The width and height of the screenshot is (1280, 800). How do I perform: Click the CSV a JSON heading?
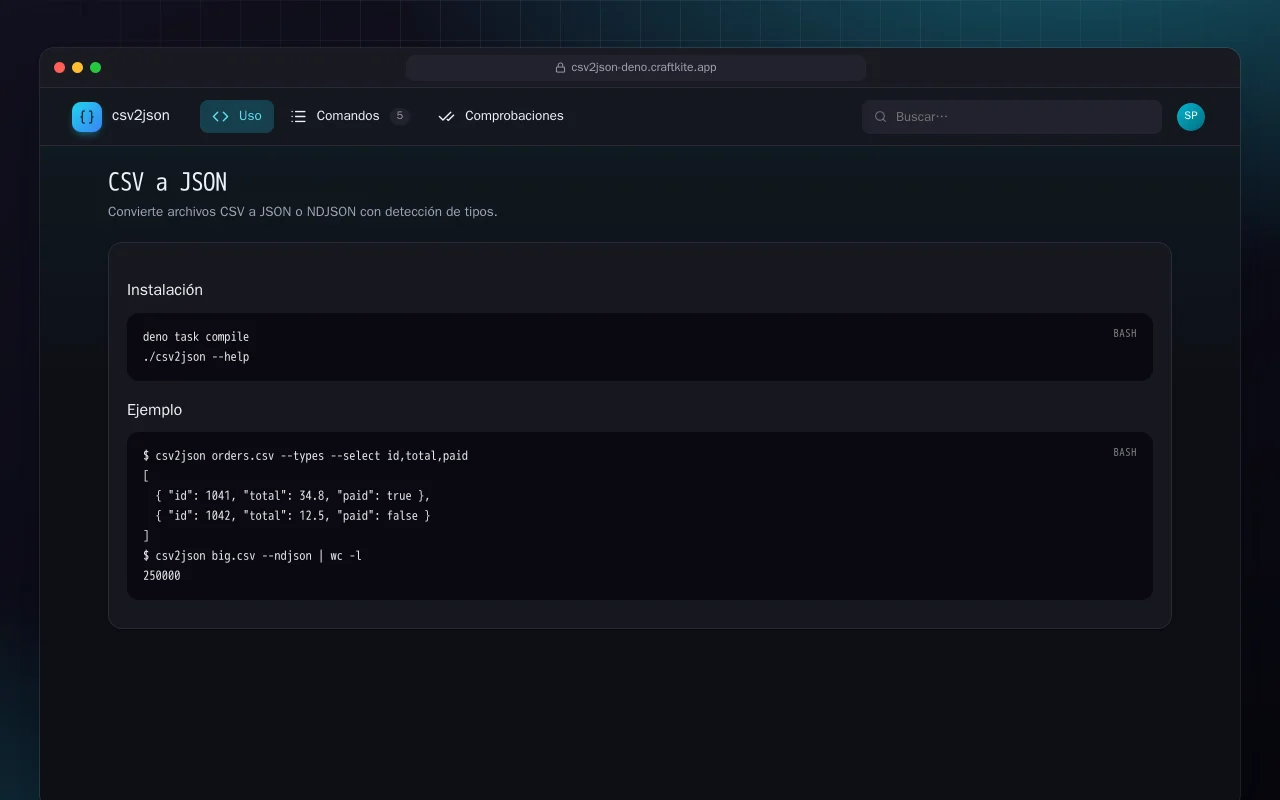[168, 182]
